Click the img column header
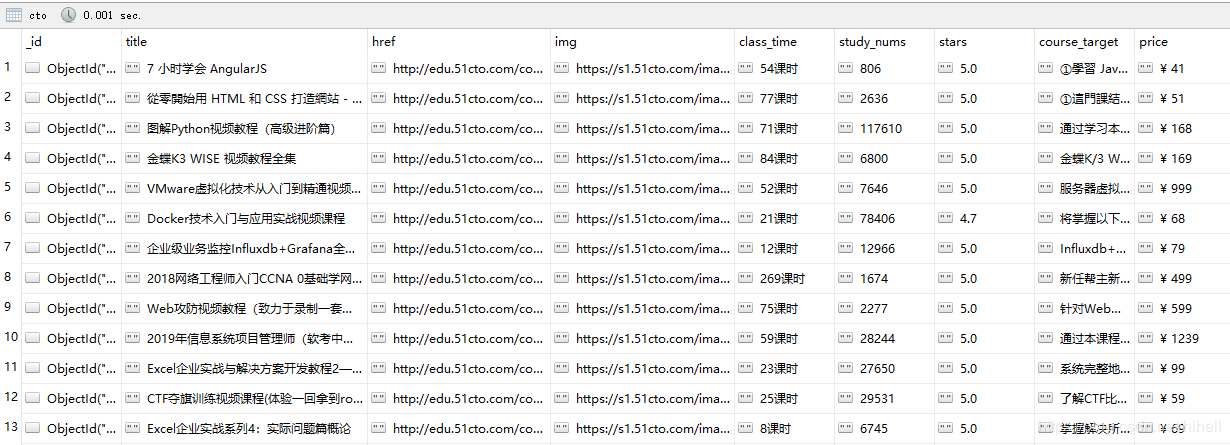1230x445 pixels. point(642,42)
